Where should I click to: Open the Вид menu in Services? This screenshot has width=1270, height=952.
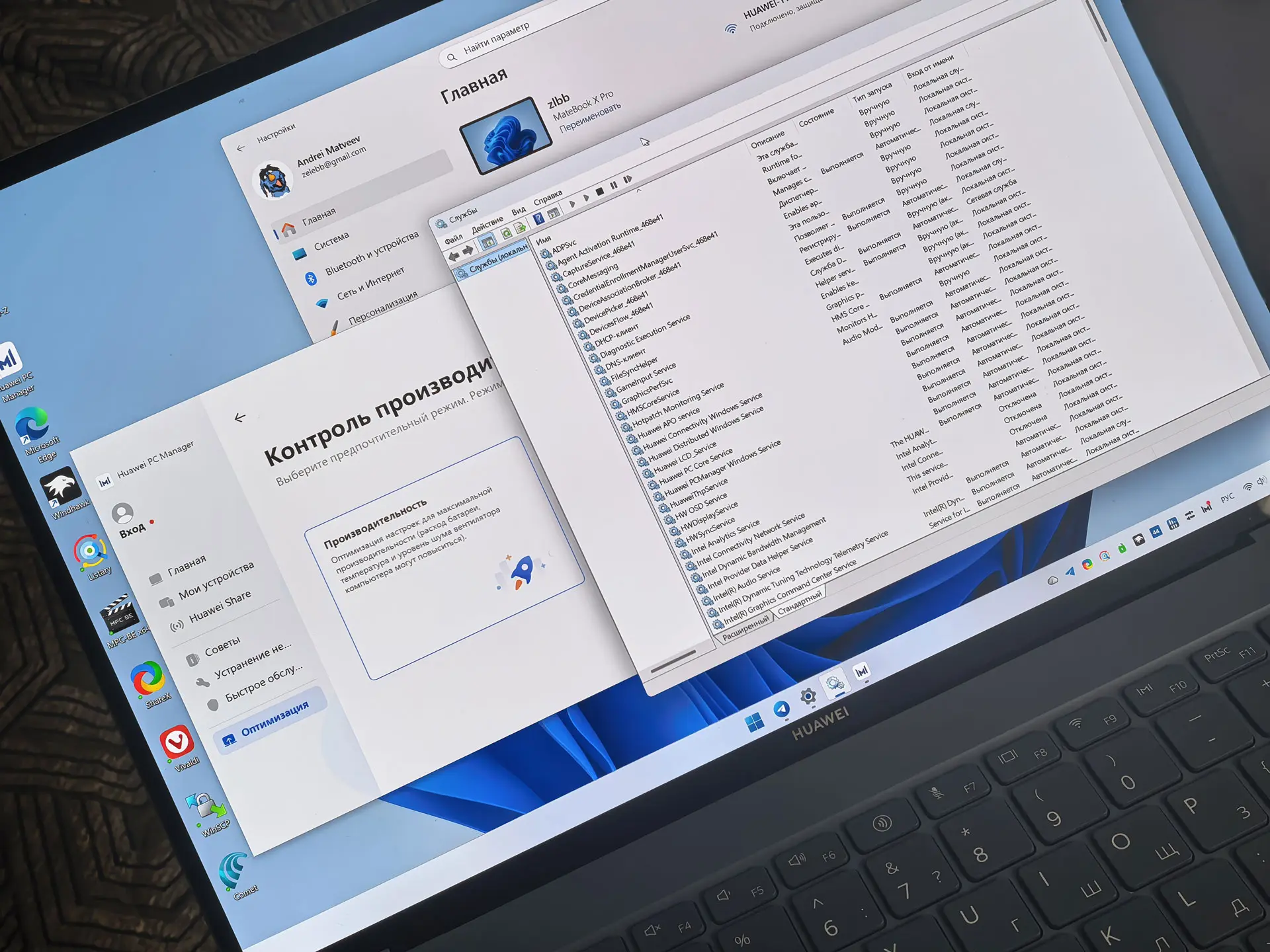click(519, 210)
